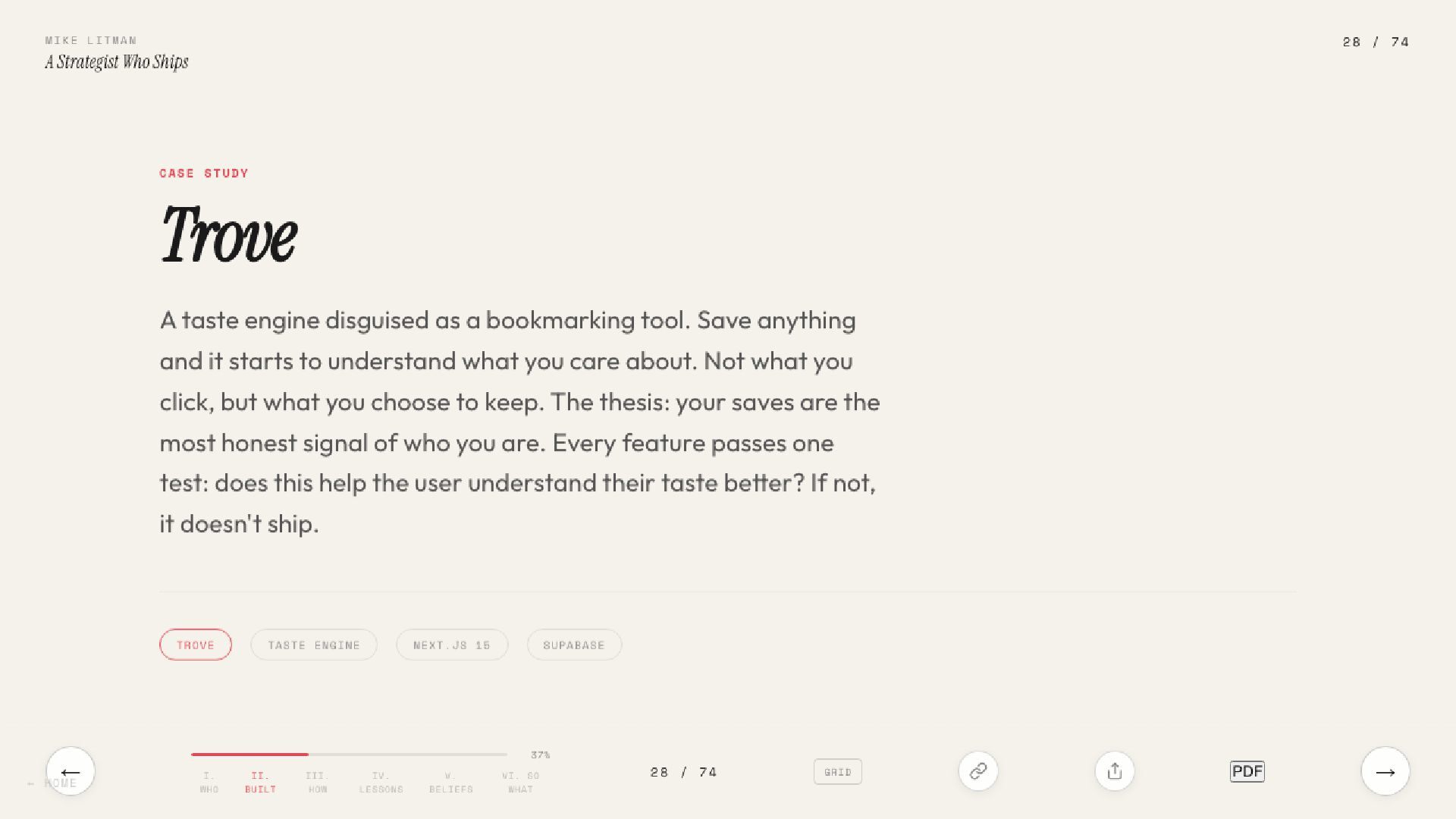Click the SUPABASE tag pill
This screenshot has height=819, width=1456.
[574, 645]
